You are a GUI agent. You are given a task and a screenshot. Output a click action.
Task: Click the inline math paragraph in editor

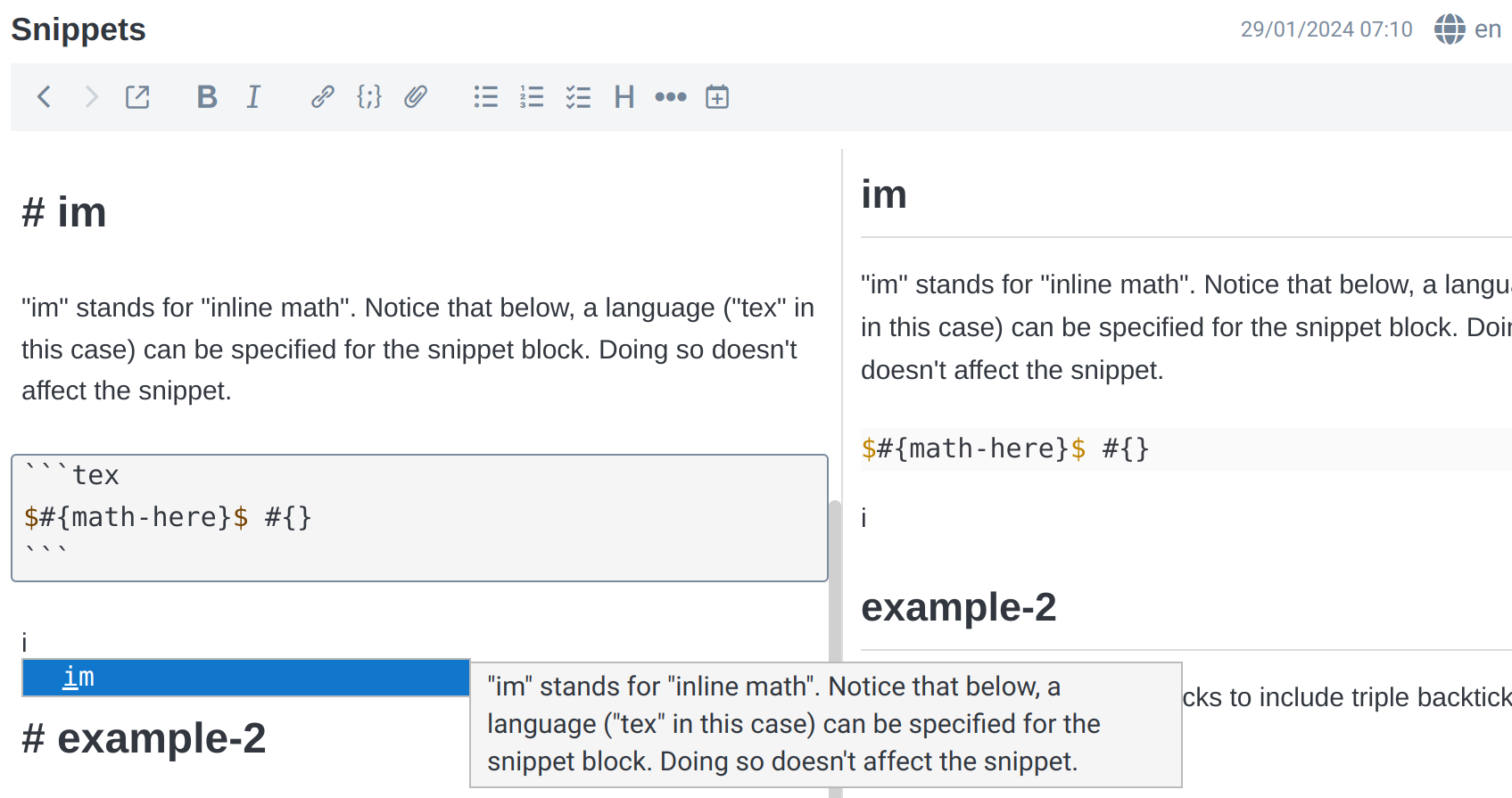tap(418, 350)
